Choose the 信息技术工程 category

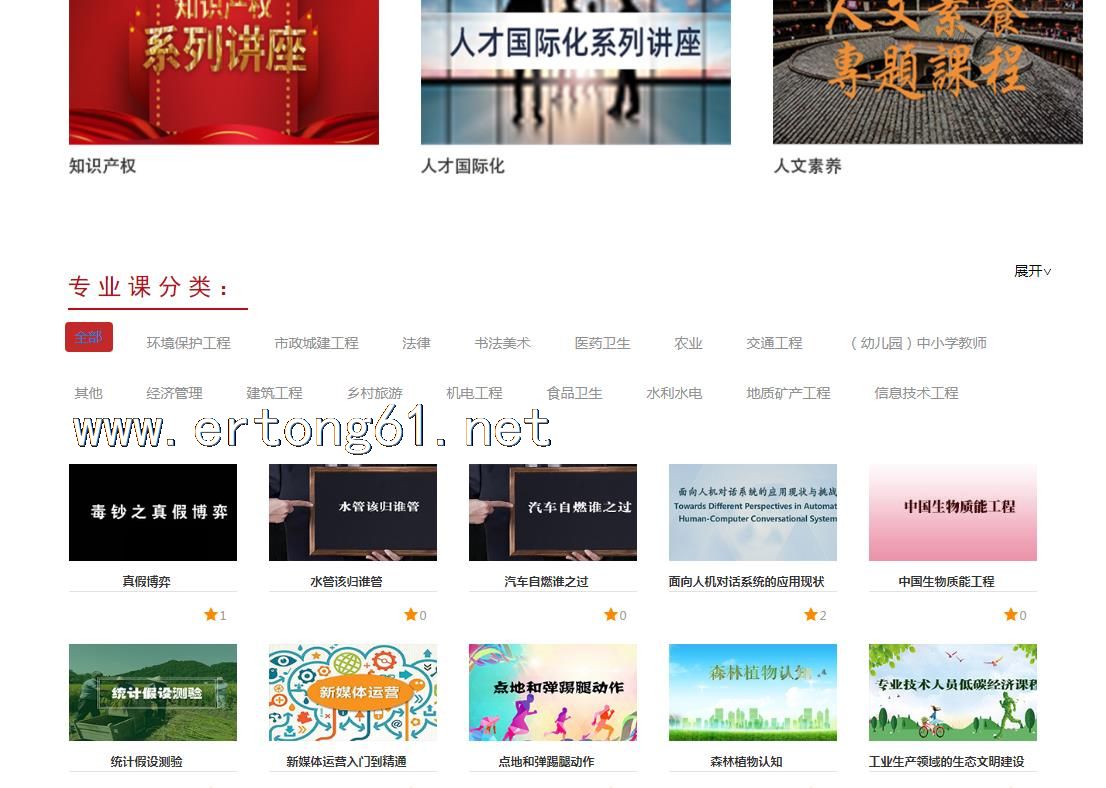click(916, 393)
